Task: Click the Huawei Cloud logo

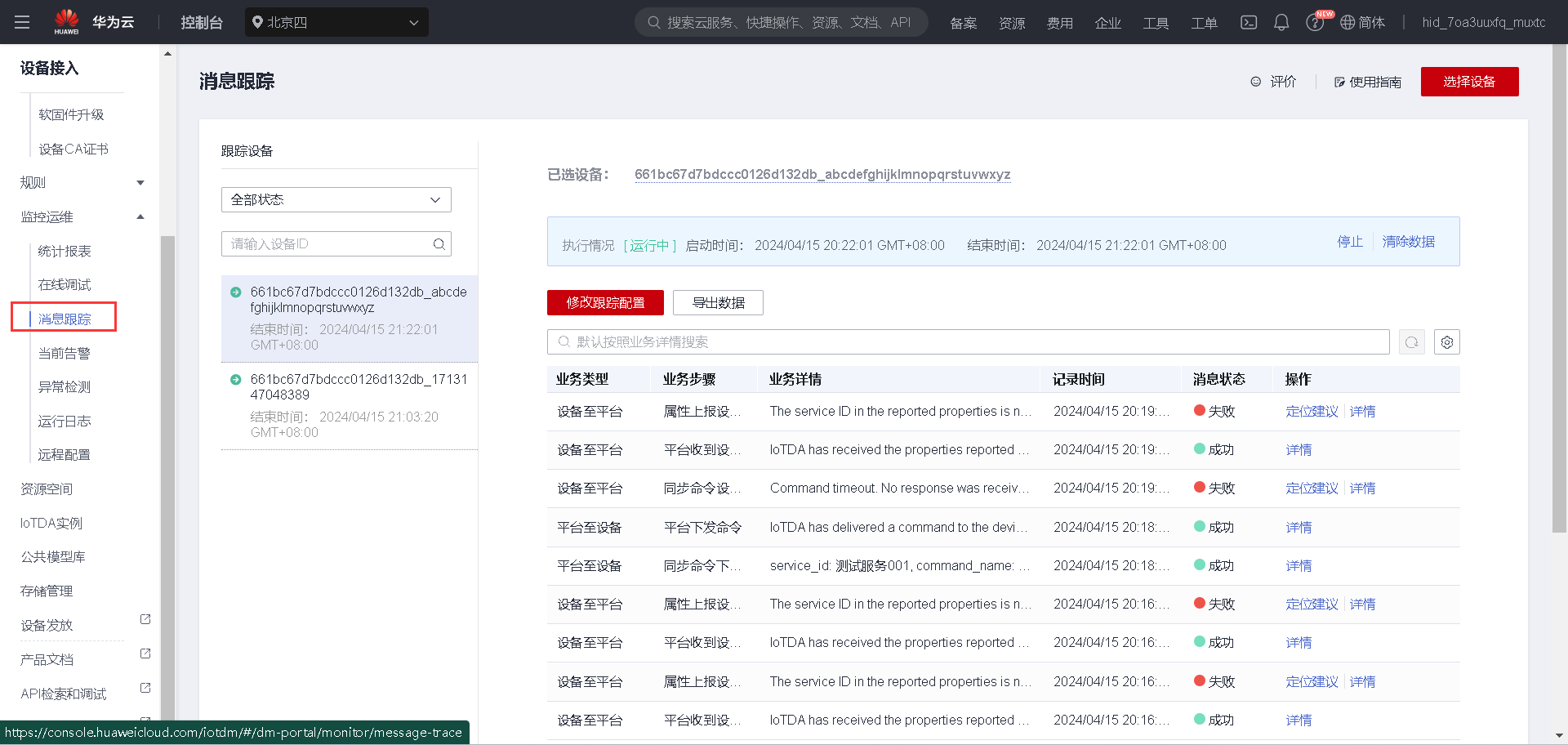Action: tap(94, 22)
